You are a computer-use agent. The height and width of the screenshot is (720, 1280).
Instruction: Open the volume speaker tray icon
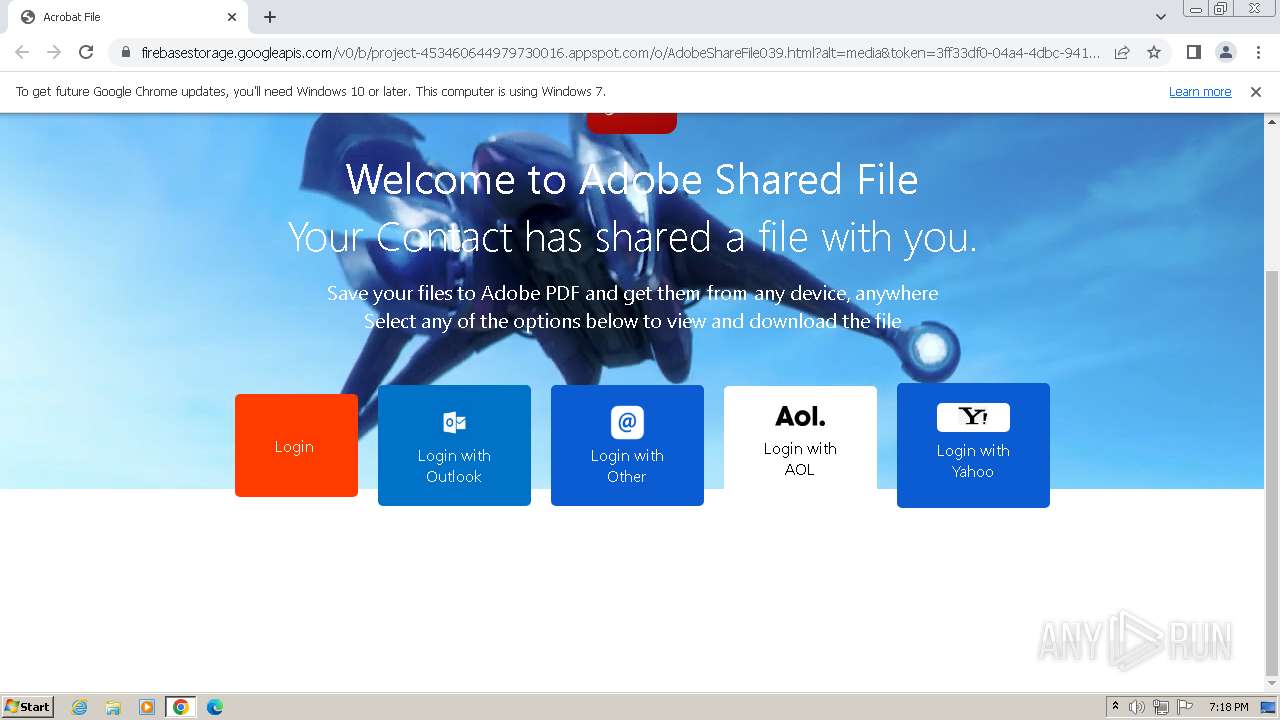[1137, 707]
